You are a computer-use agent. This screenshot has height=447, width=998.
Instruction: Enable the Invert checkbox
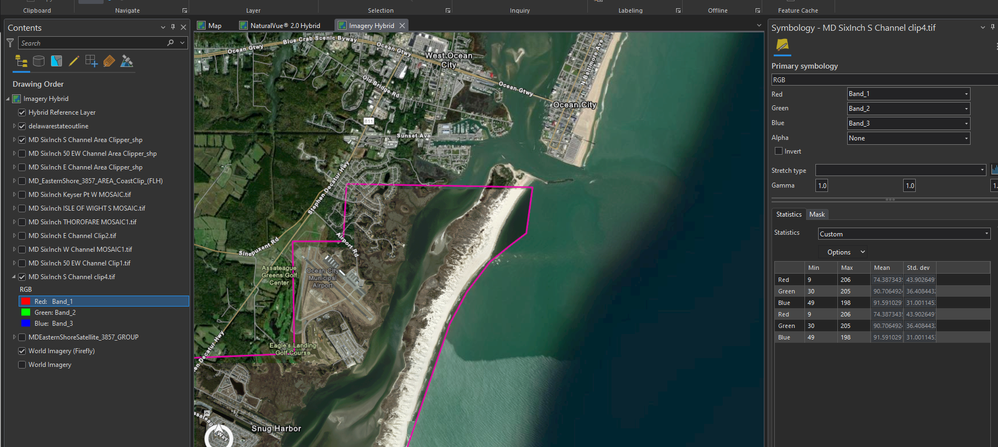pos(778,152)
